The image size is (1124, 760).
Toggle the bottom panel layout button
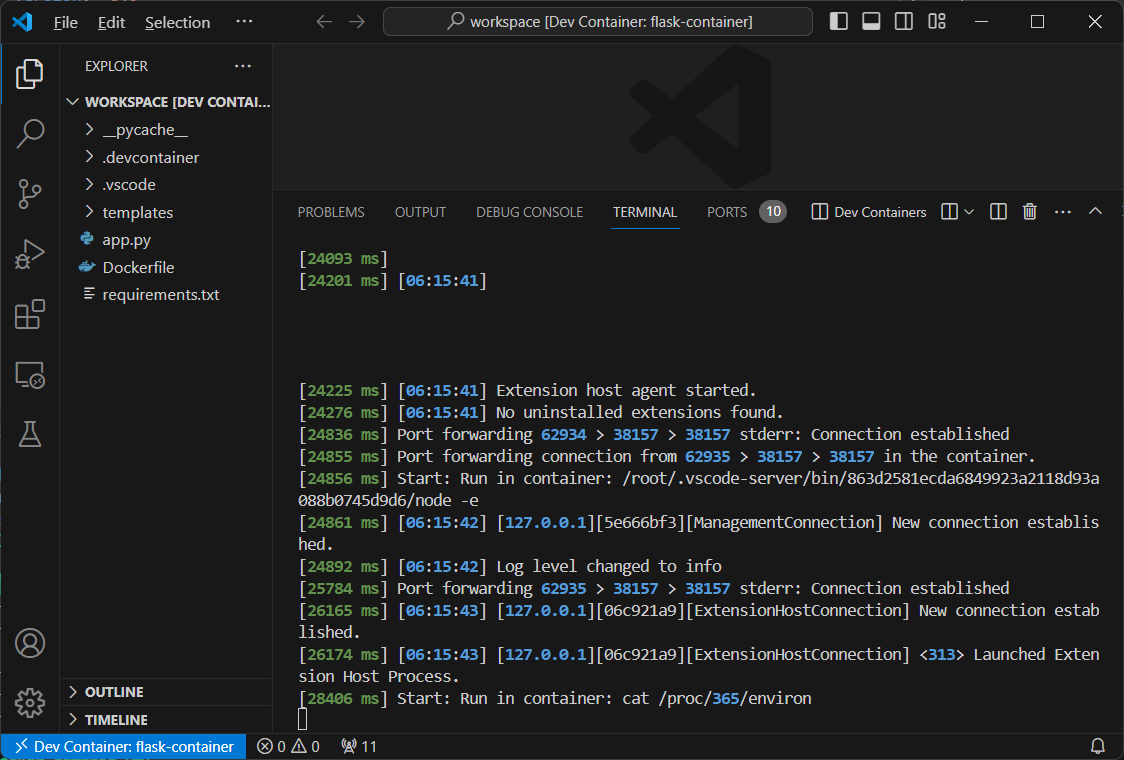point(871,21)
